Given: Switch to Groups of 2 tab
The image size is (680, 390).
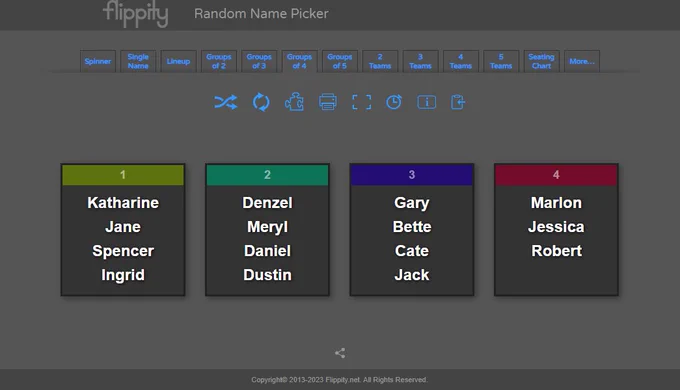Looking at the screenshot, I should pyautogui.click(x=219, y=61).
